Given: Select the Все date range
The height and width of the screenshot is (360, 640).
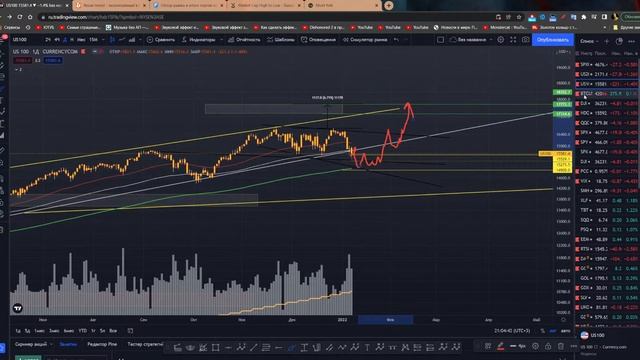Looking at the screenshot, I should pyautogui.click(x=113, y=331).
